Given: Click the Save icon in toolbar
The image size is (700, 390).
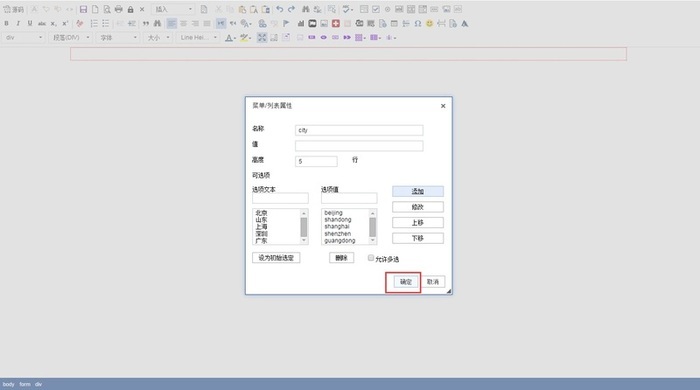Looking at the screenshot, I should (x=83, y=9).
